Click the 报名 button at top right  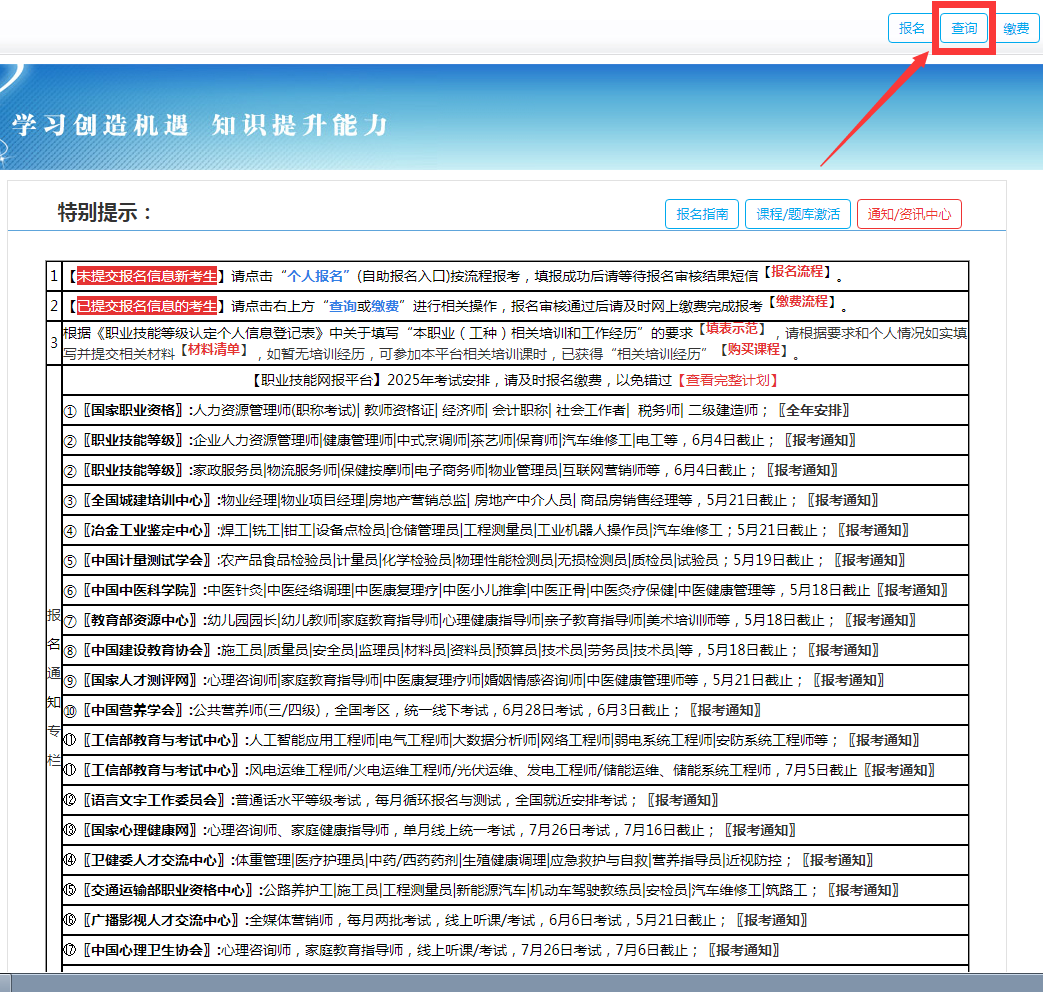coord(912,29)
